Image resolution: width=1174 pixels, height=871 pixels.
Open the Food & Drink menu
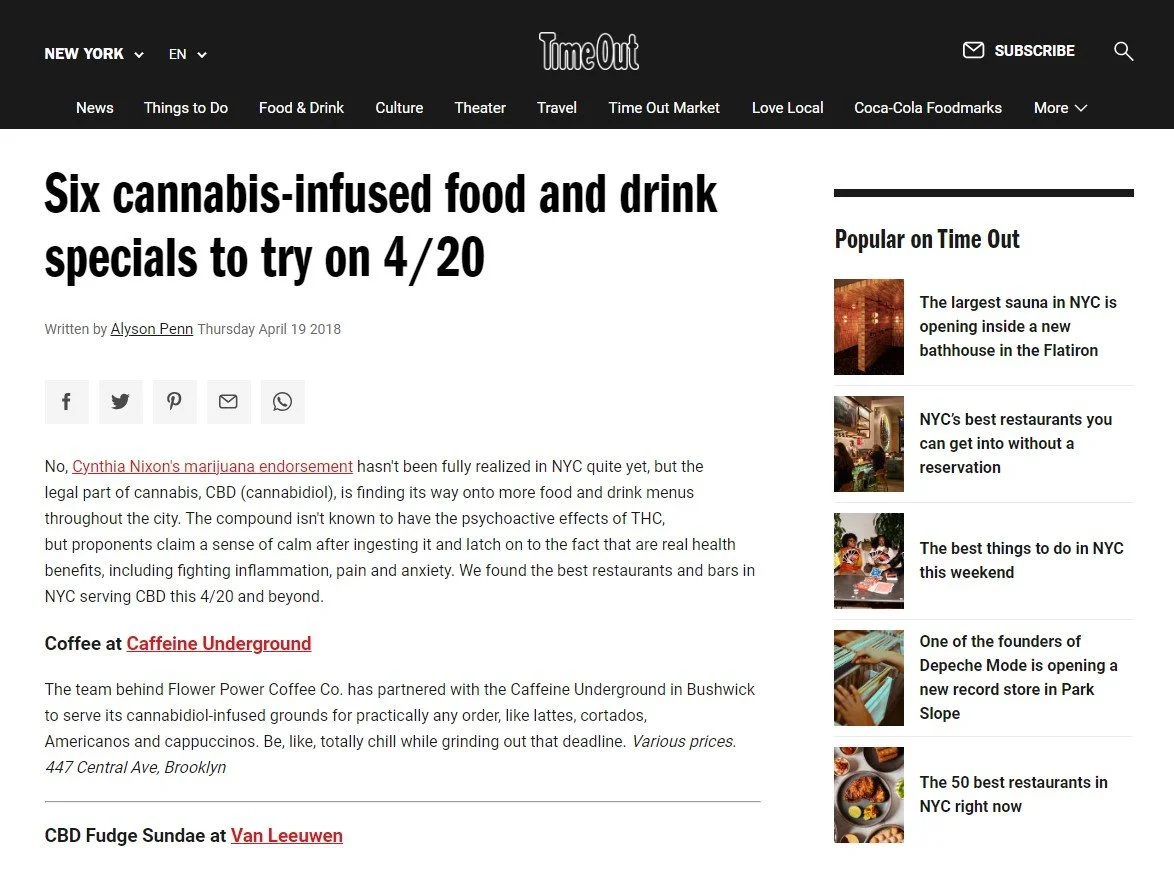[x=301, y=108]
